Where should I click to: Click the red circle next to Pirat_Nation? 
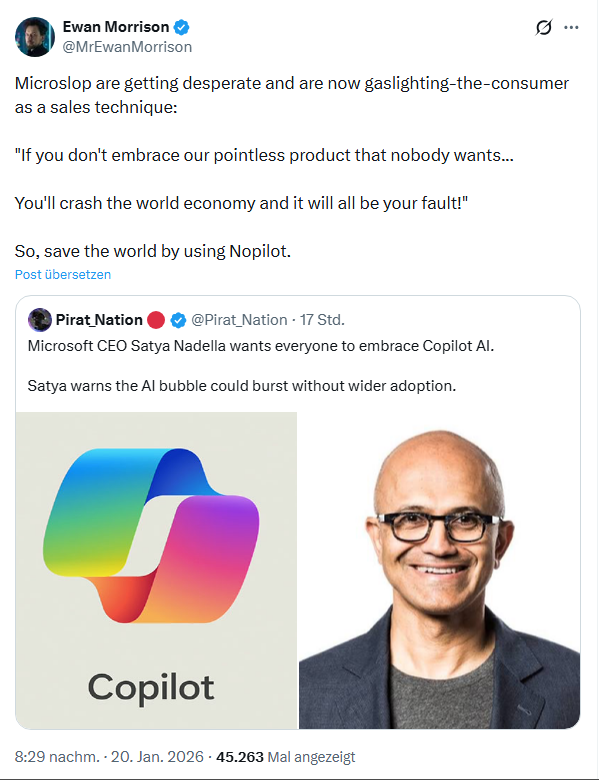tap(156, 320)
